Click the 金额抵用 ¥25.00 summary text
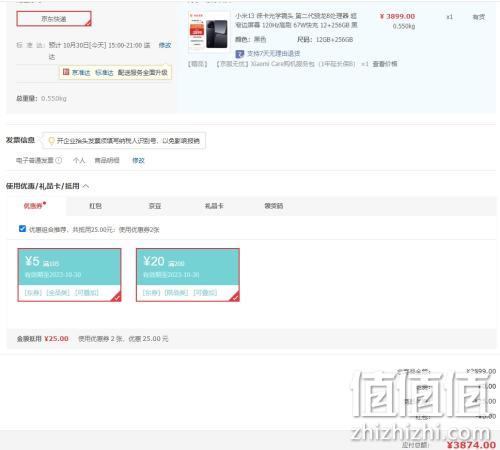 [43, 339]
